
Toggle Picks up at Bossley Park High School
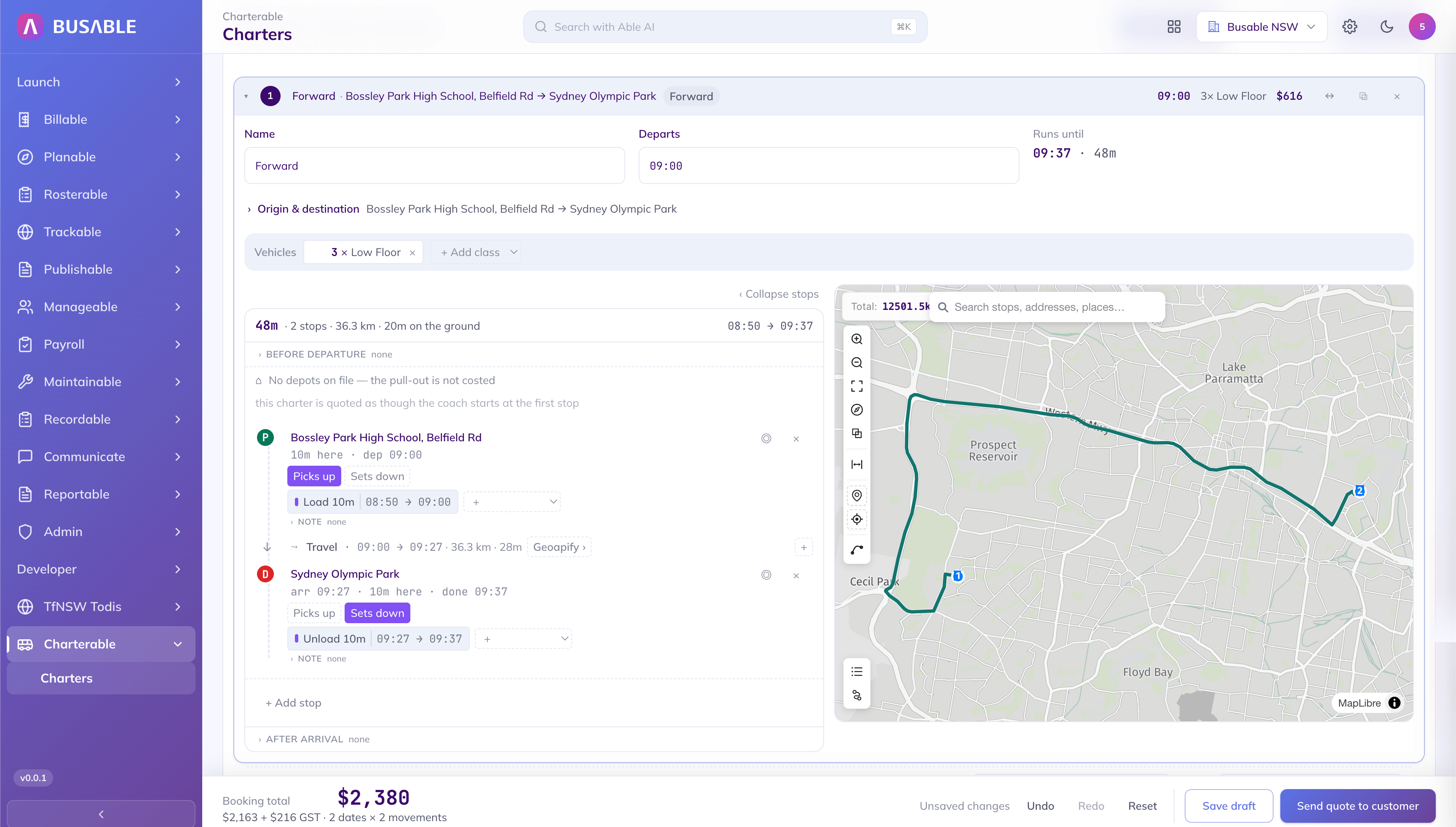pyautogui.click(x=314, y=476)
